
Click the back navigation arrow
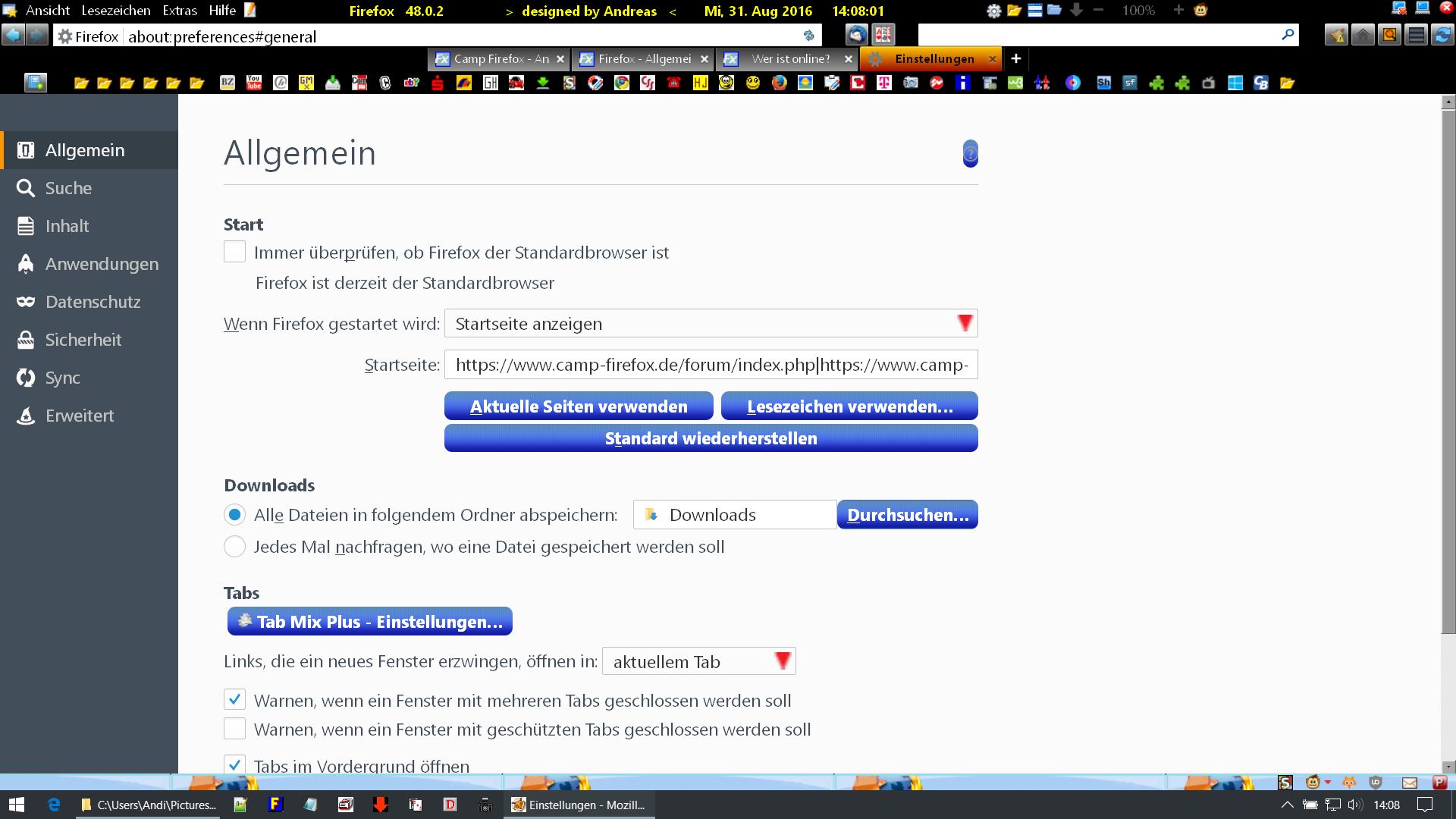(x=13, y=35)
